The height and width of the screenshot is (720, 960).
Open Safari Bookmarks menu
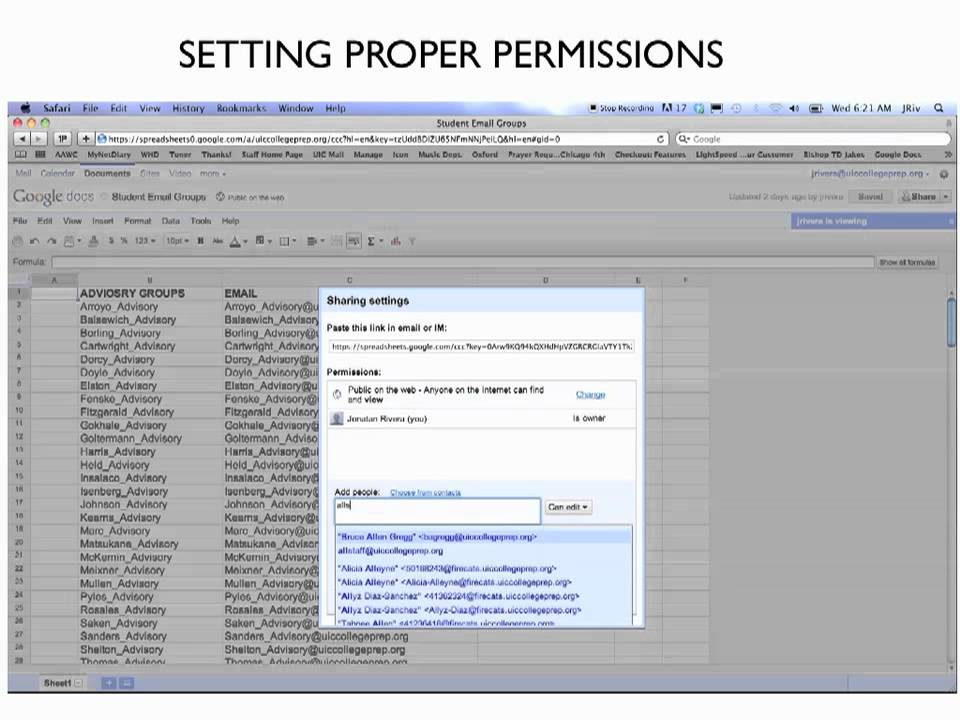click(241, 108)
